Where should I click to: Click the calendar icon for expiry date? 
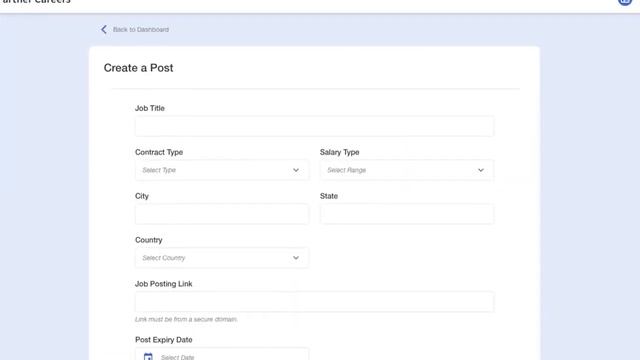coord(148,357)
